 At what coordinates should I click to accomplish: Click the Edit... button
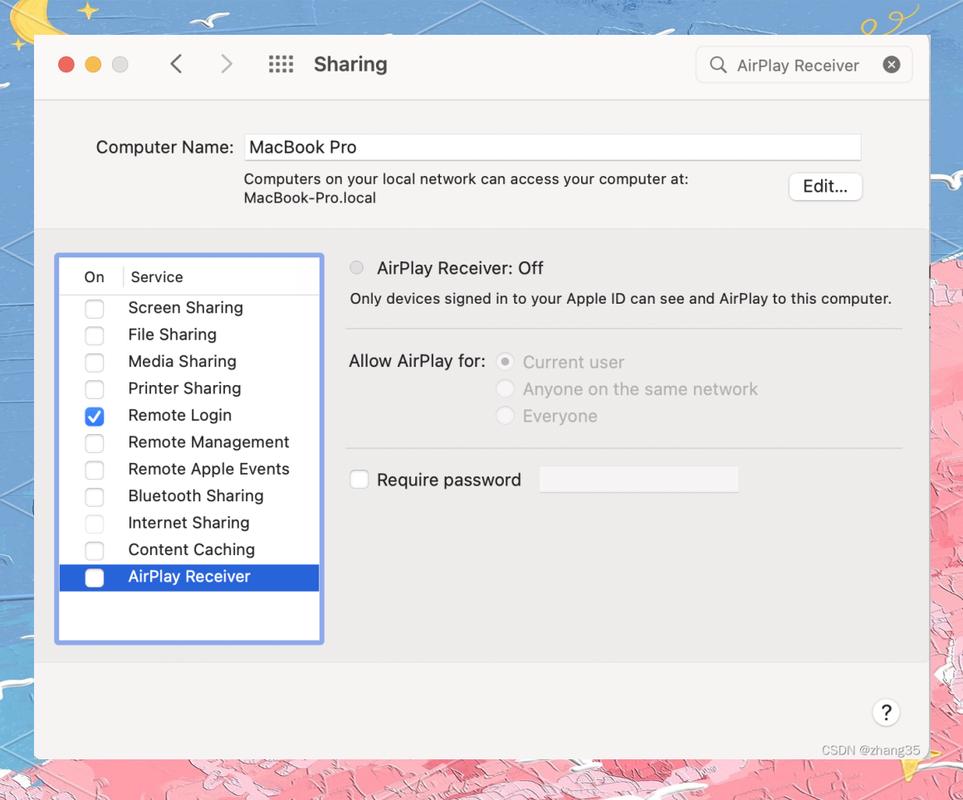[825, 187]
